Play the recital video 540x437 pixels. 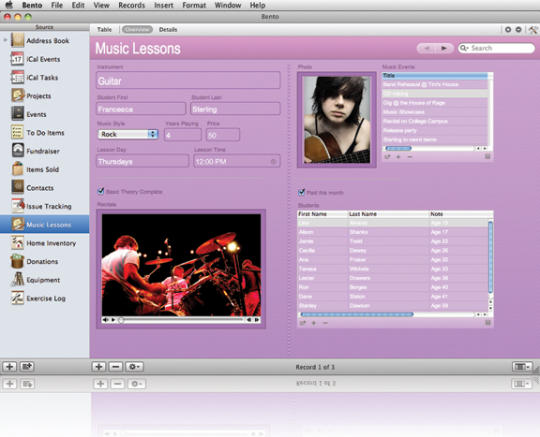click(x=113, y=320)
